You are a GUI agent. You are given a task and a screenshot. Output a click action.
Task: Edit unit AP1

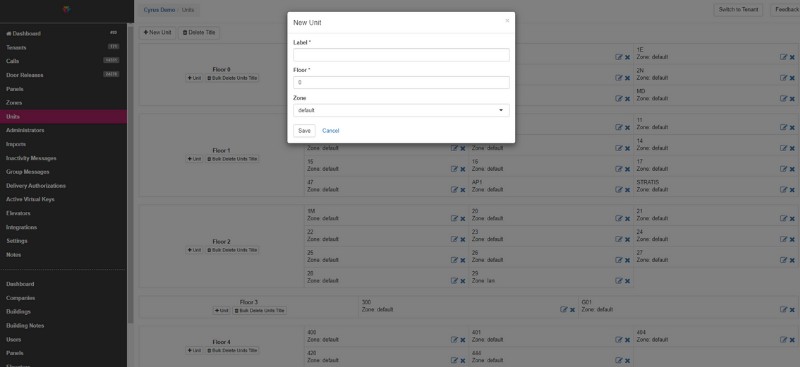click(x=618, y=190)
